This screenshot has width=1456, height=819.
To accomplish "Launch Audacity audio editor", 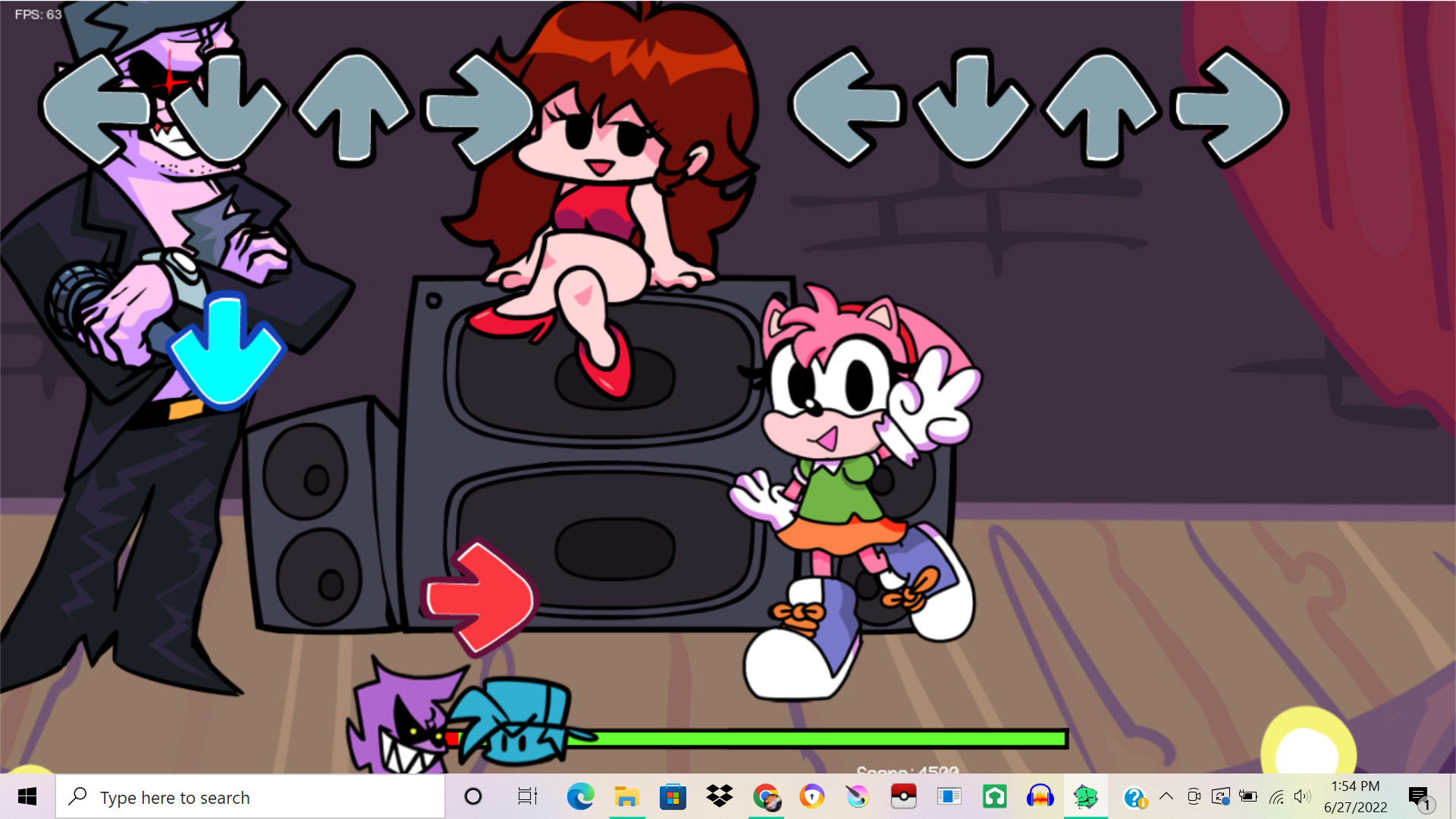I will click(1040, 797).
